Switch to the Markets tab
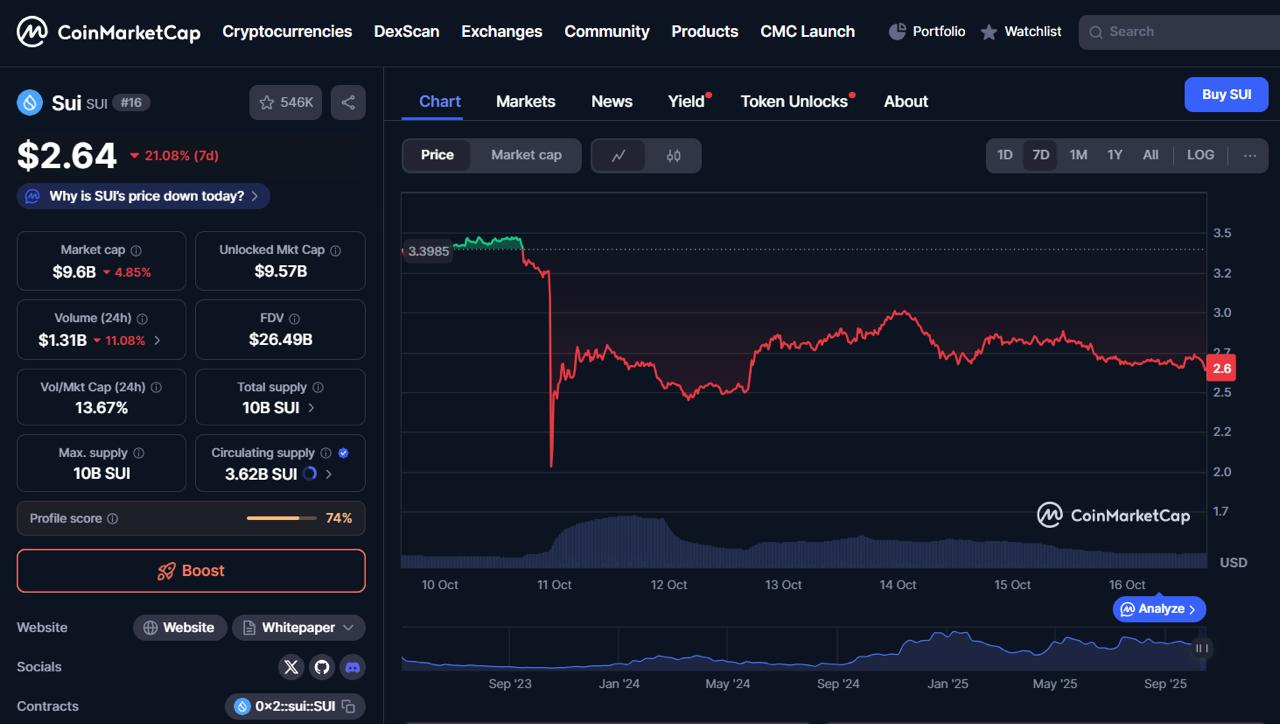This screenshot has width=1280, height=724. click(525, 101)
